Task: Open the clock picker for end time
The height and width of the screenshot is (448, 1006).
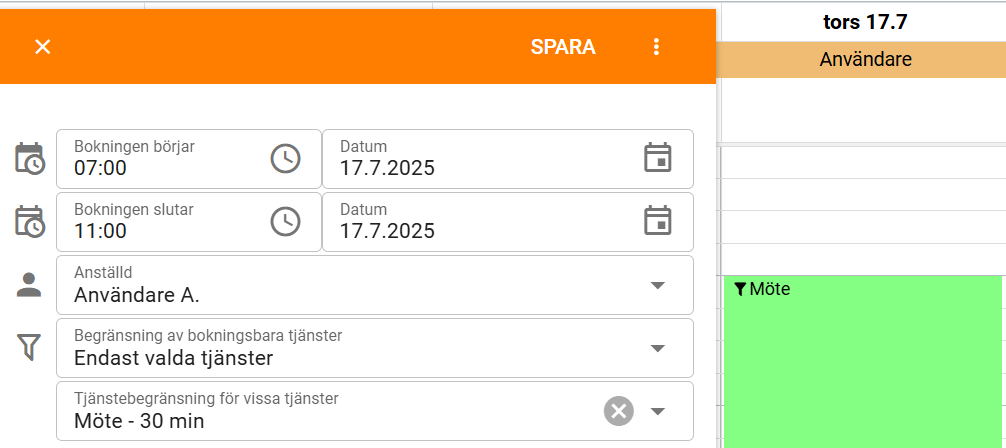Action: click(x=286, y=221)
